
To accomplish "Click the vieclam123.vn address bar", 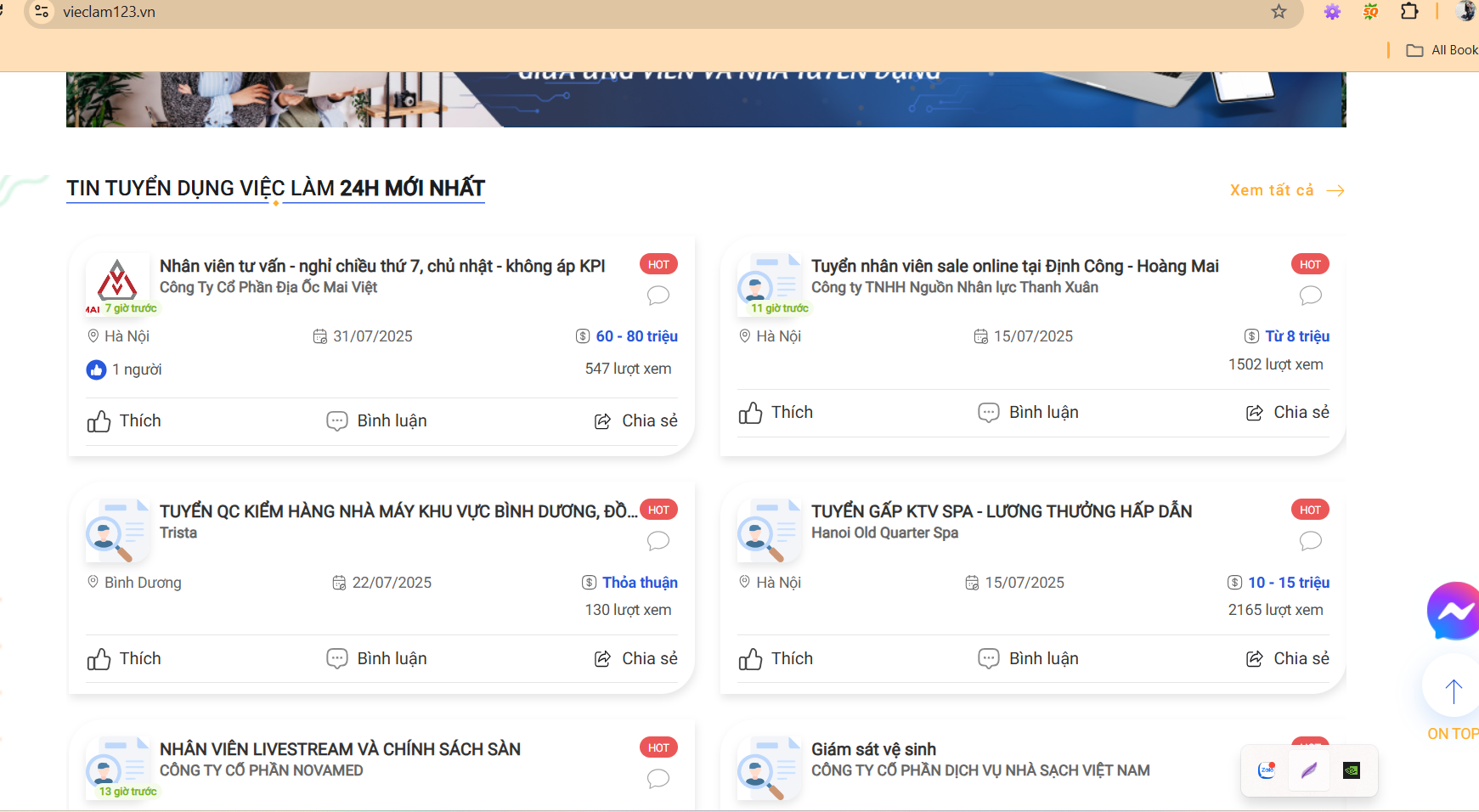I will tap(108, 12).
